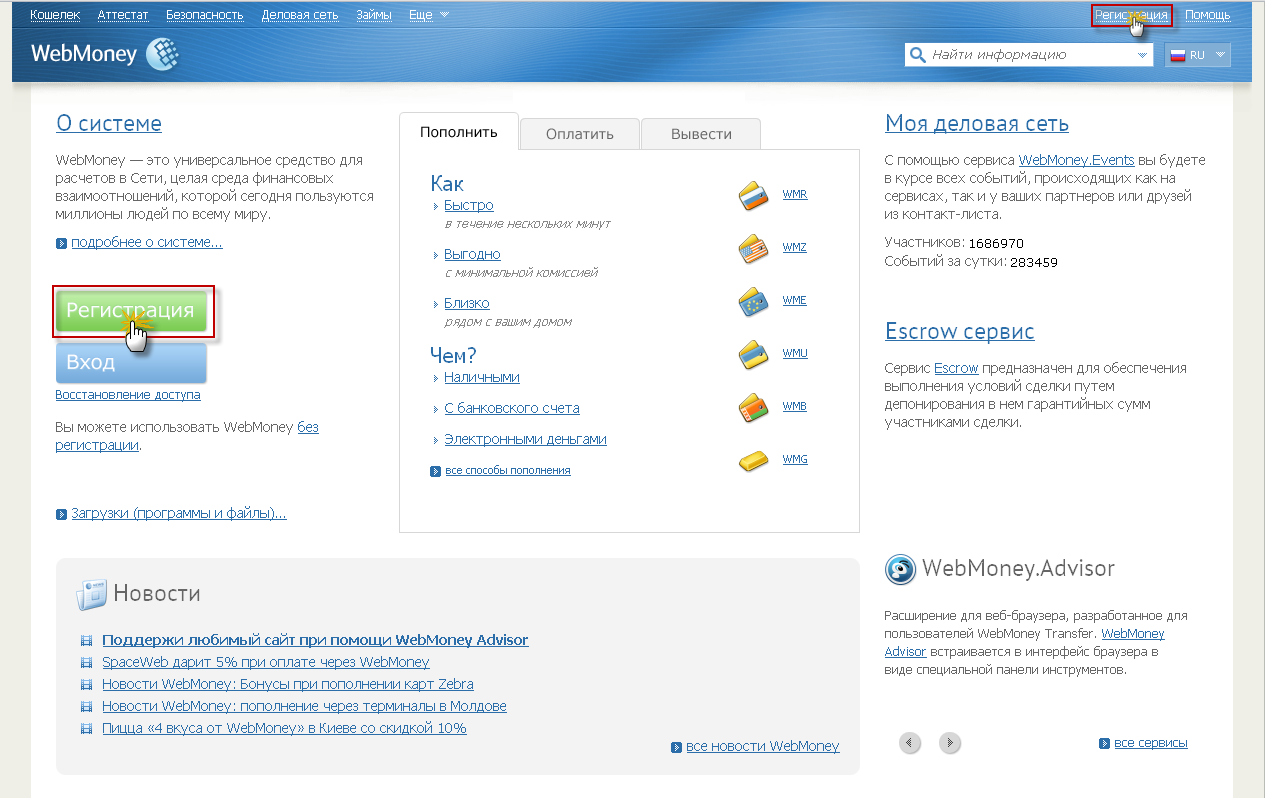The image size is (1265, 798).
Task: Click the WebMoney globe logo
Action: (x=162, y=54)
